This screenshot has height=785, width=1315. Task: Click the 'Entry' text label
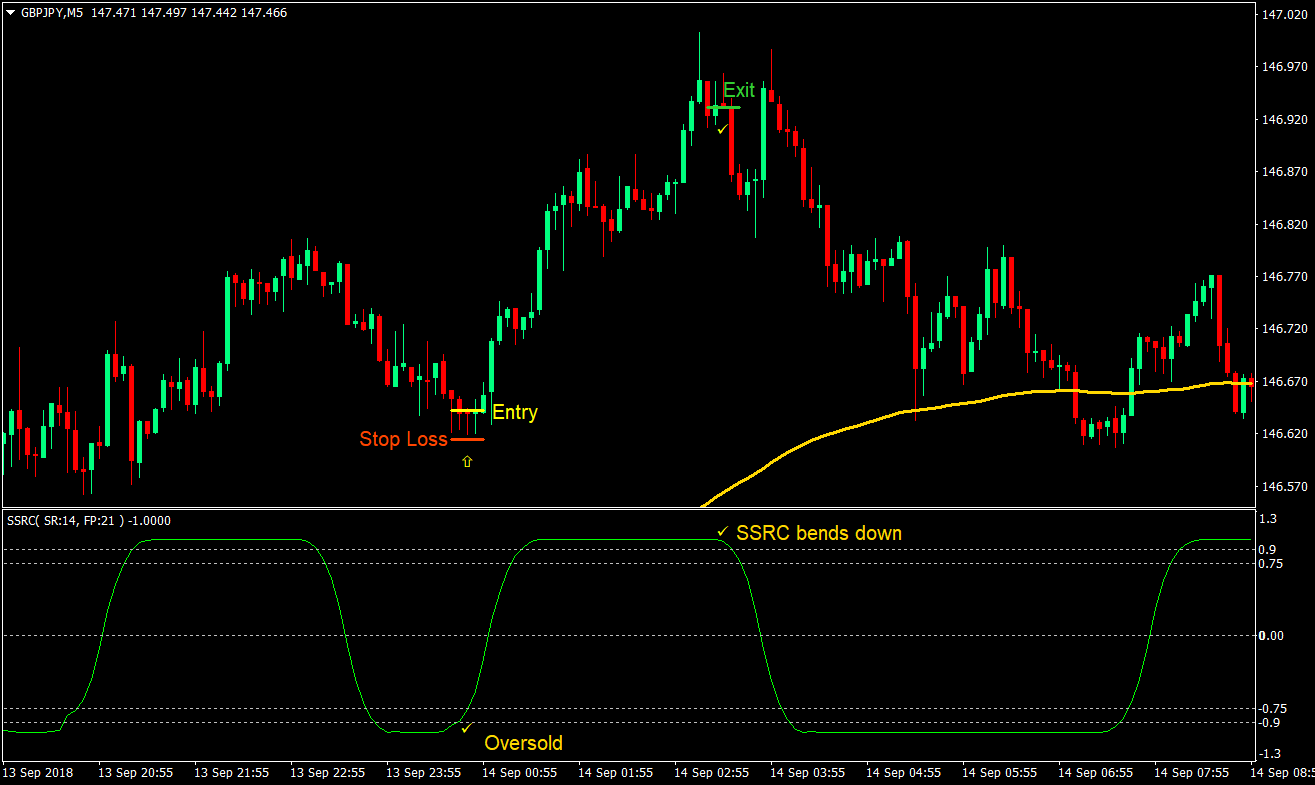(x=515, y=412)
